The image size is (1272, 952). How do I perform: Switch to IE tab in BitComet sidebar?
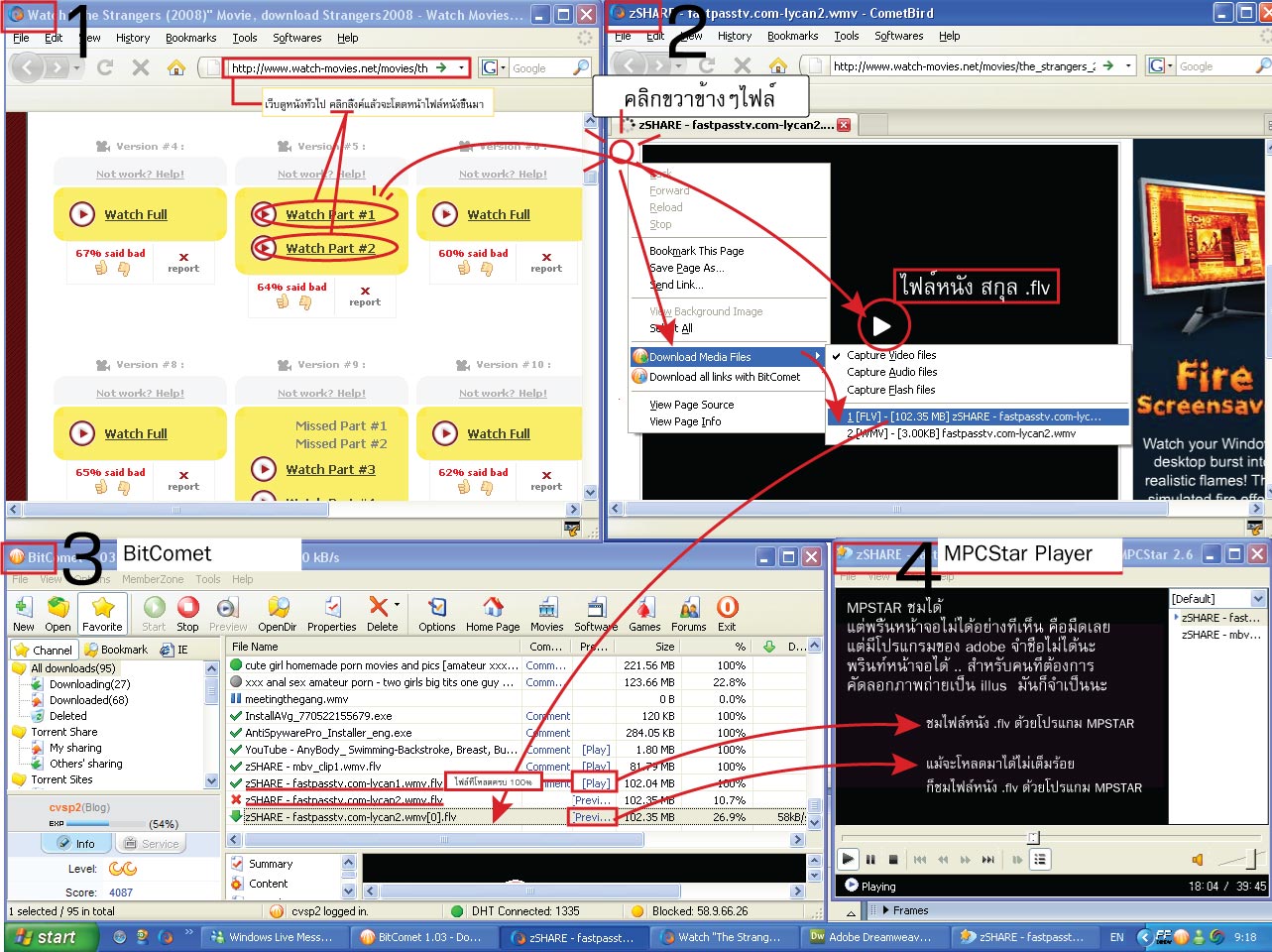click(x=175, y=650)
